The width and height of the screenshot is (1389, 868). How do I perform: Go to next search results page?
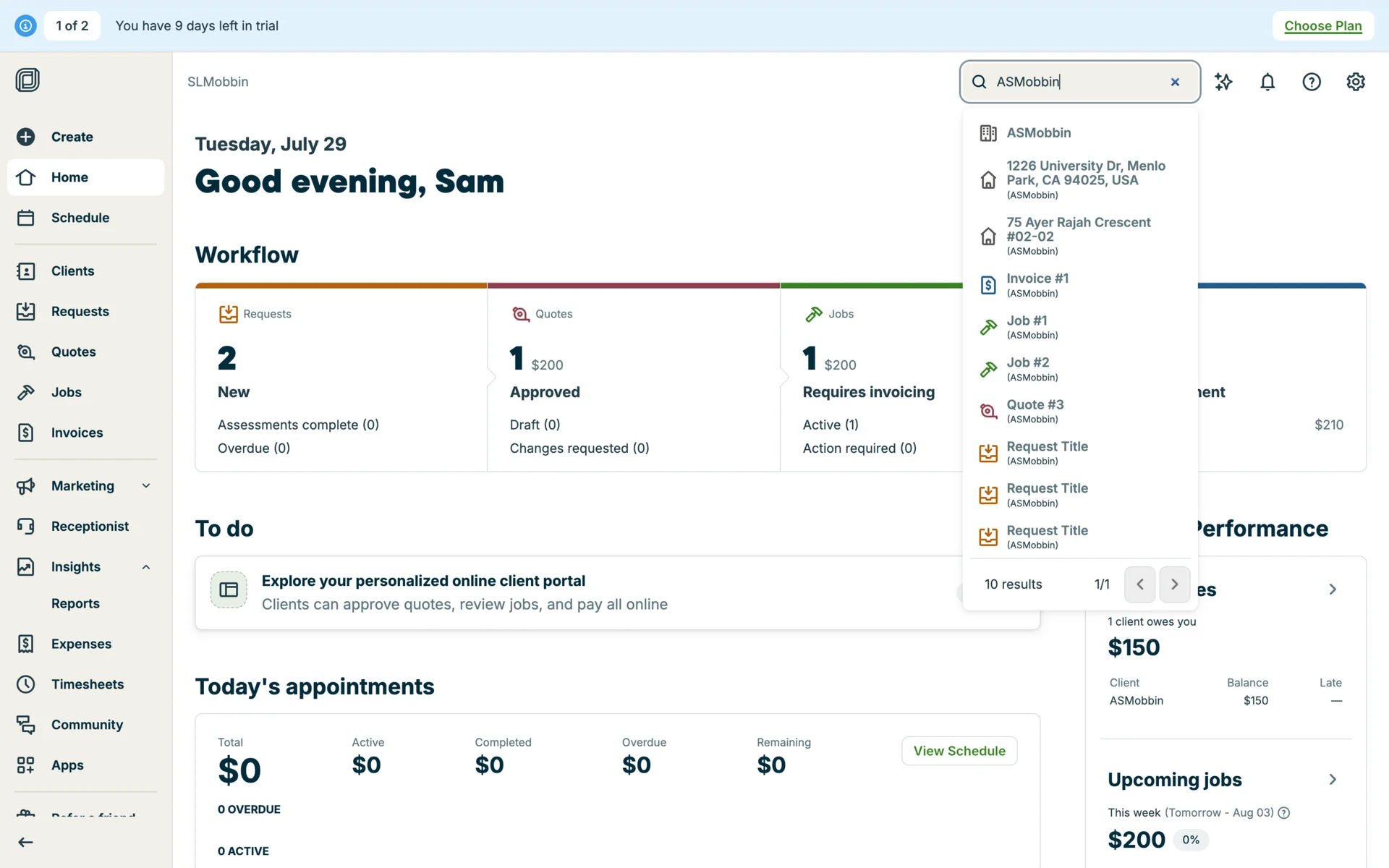(x=1174, y=584)
